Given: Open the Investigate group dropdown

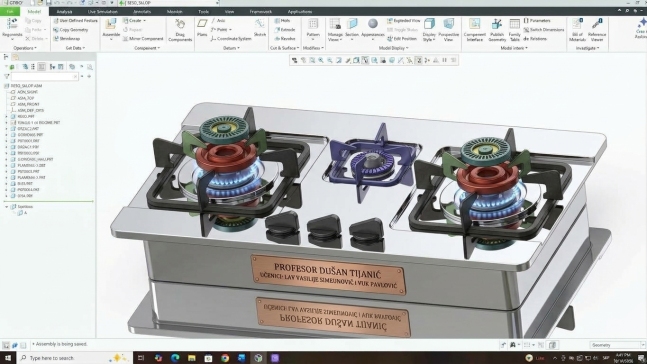Looking at the screenshot, I should click(588, 48).
